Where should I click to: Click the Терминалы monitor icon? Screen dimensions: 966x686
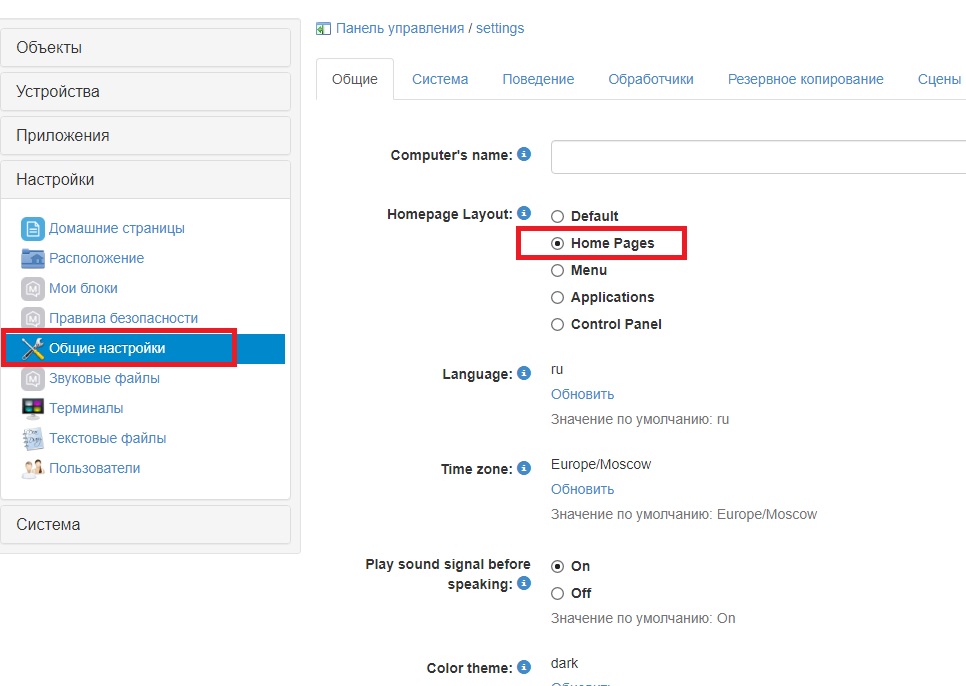point(33,408)
